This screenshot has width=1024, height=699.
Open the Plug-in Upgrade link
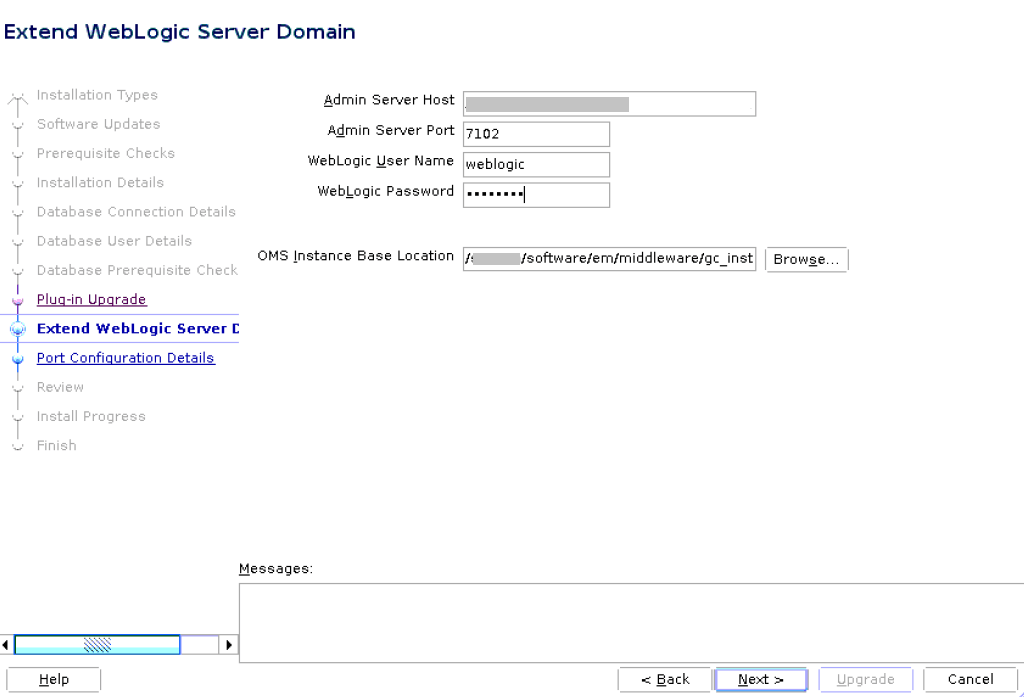click(91, 299)
